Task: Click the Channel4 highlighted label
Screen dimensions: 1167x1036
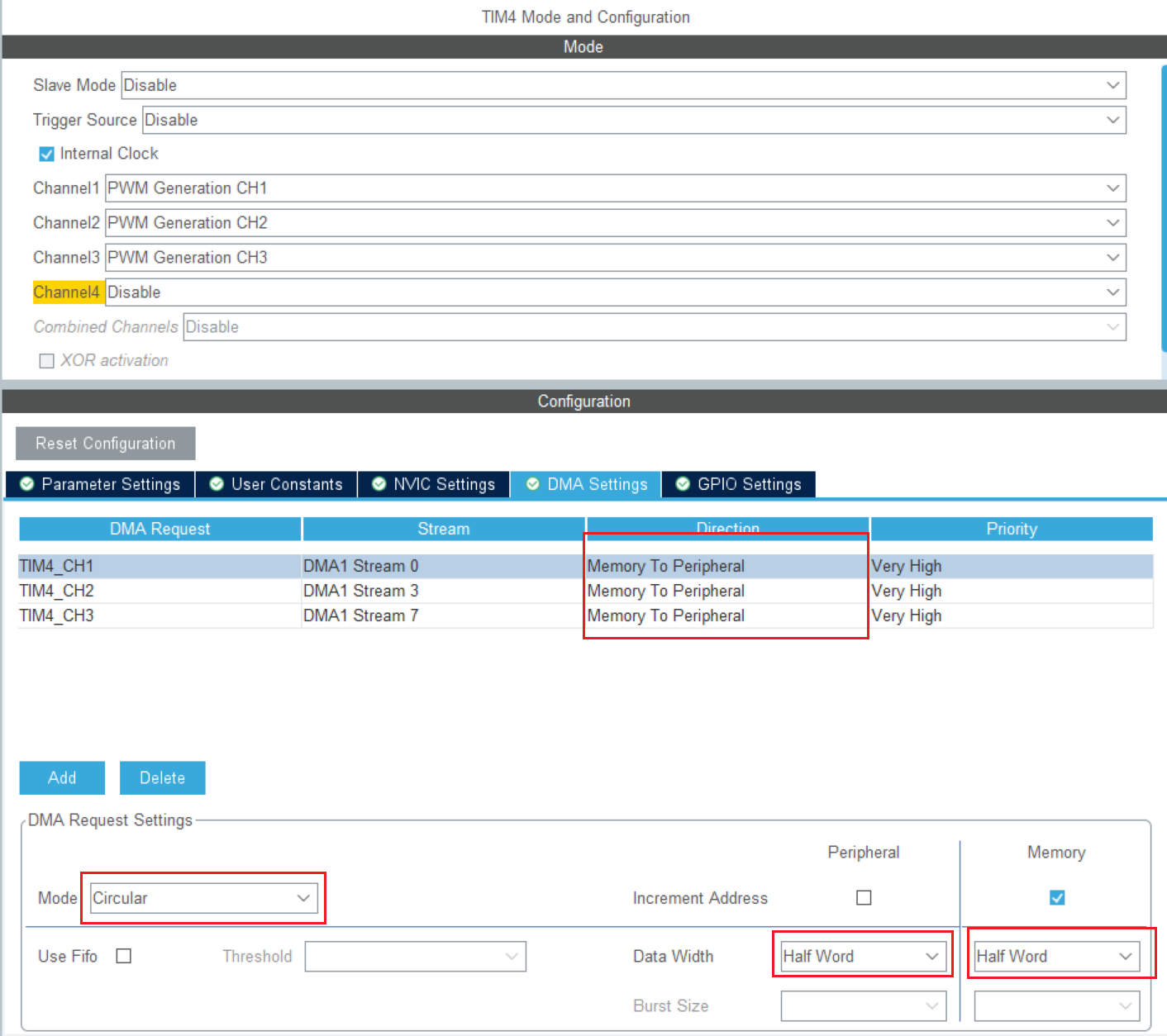Action: pos(67,292)
